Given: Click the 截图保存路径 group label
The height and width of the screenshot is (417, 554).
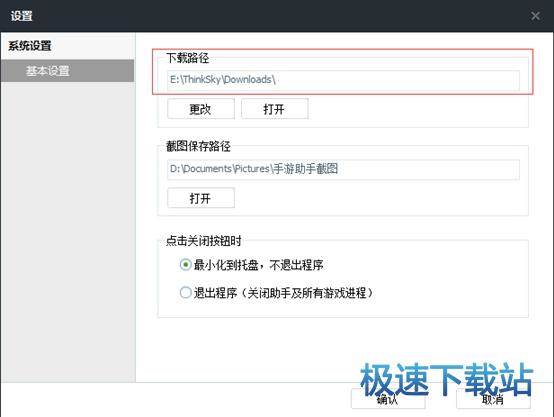Looking at the screenshot, I should (198, 146).
